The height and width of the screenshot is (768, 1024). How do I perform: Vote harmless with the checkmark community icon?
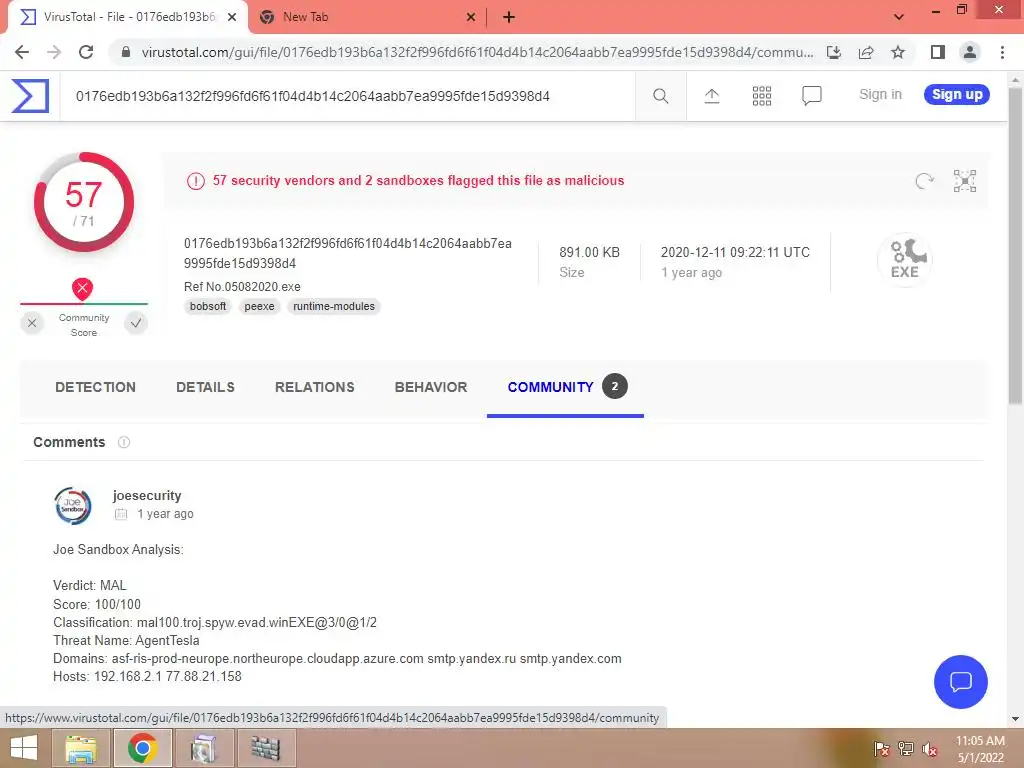[136, 323]
